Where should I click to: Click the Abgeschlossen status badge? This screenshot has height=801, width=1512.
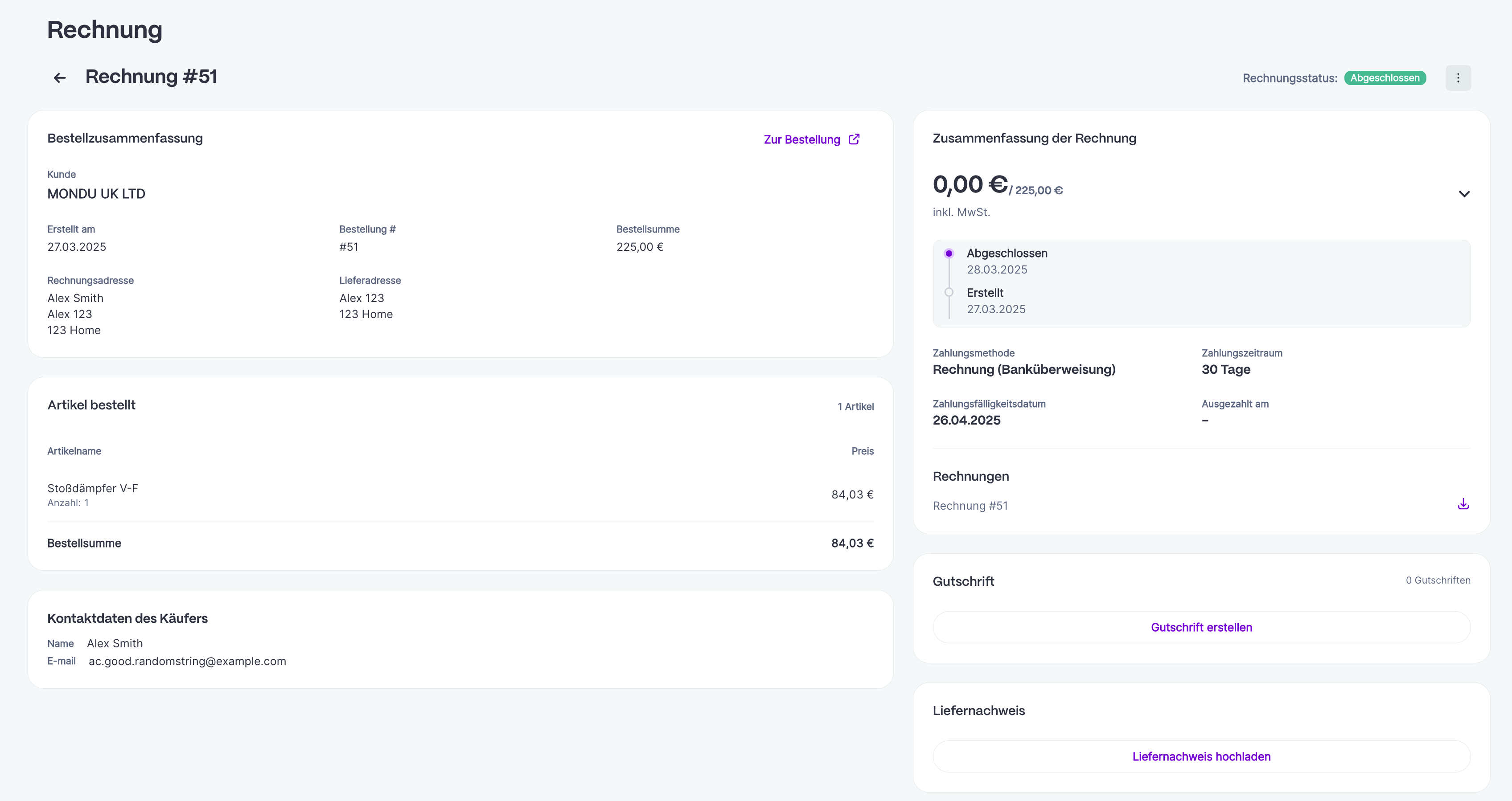point(1385,78)
